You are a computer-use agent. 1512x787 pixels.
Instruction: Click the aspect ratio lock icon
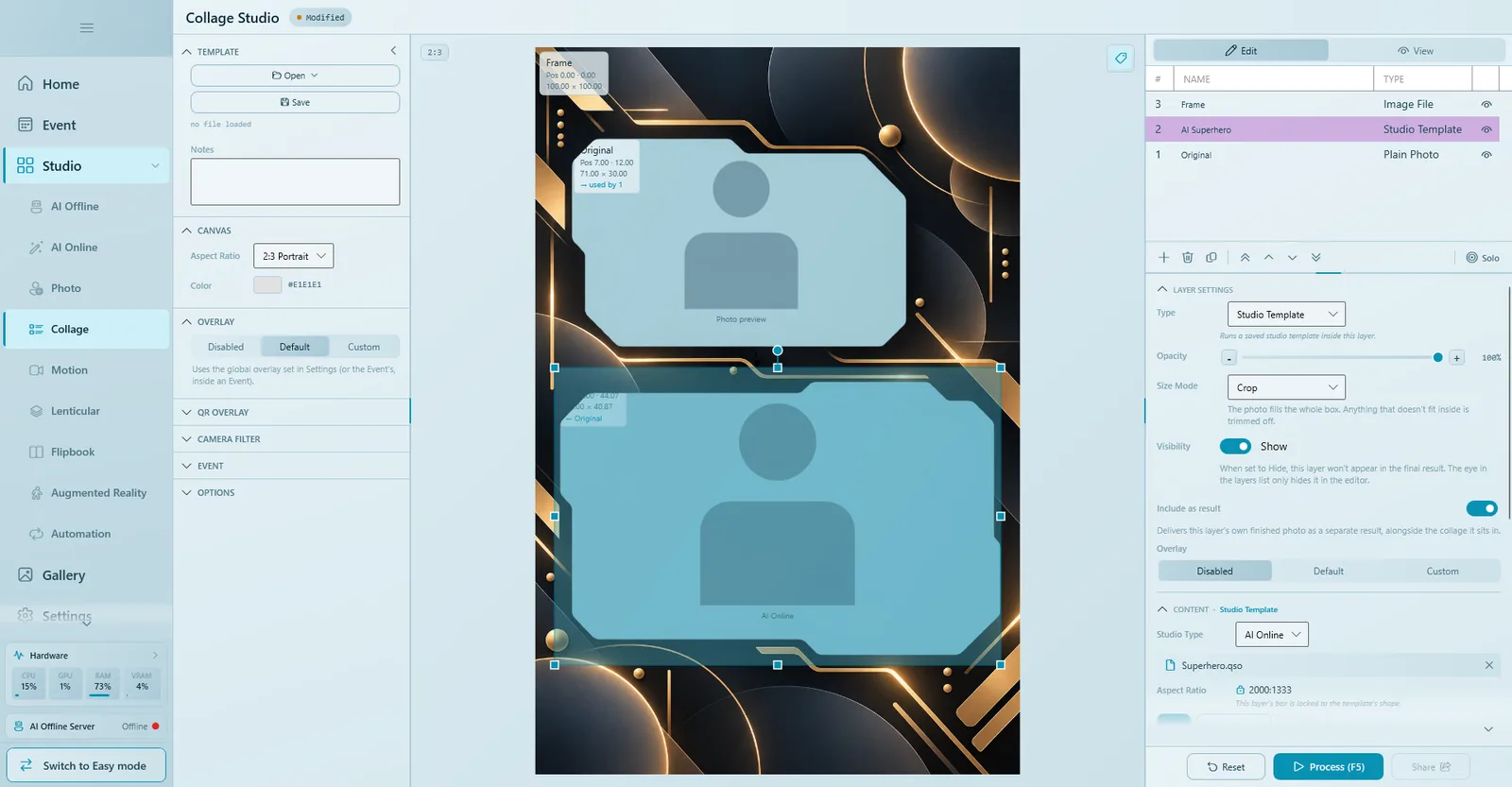tap(1240, 690)
